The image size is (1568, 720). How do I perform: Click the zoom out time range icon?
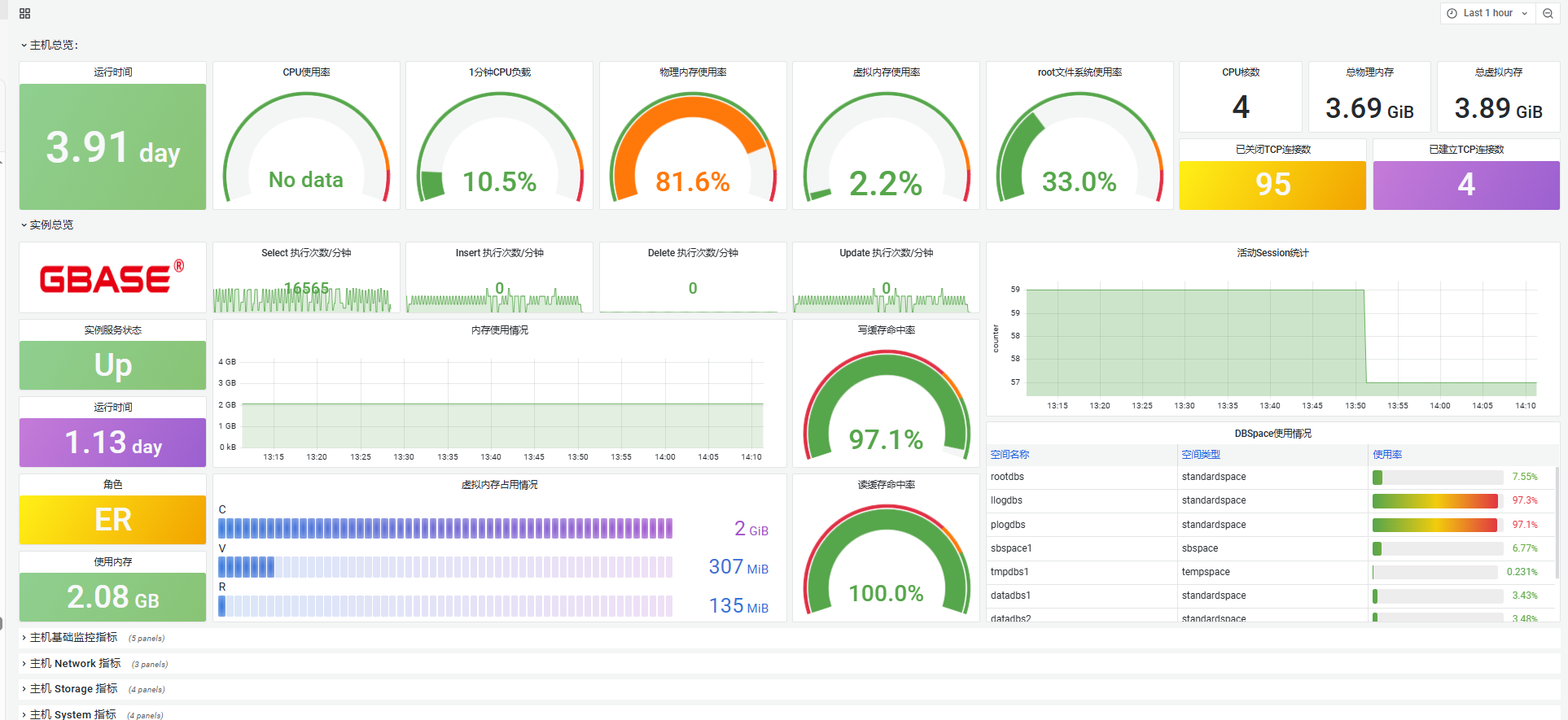(x=1548, y=14)
